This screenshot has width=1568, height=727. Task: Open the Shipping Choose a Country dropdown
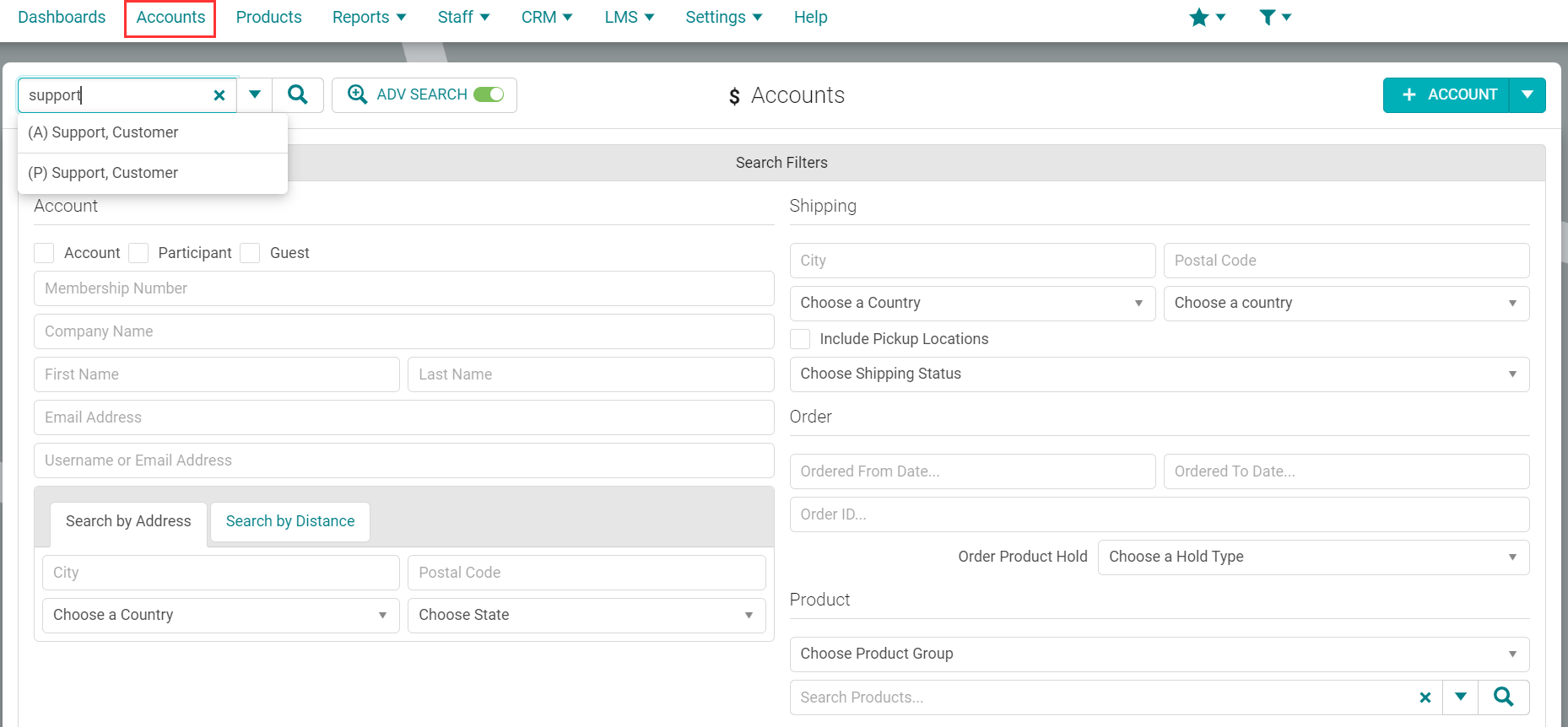tap(972, 304)
